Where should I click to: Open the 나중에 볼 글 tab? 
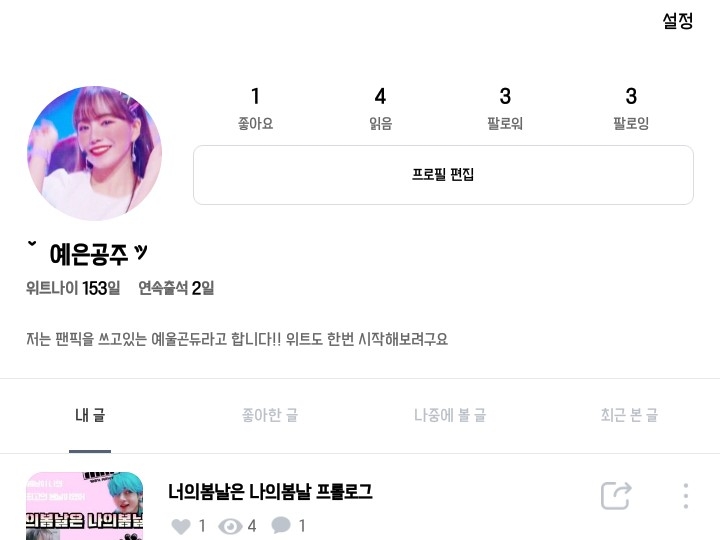[x=450, y=415]
